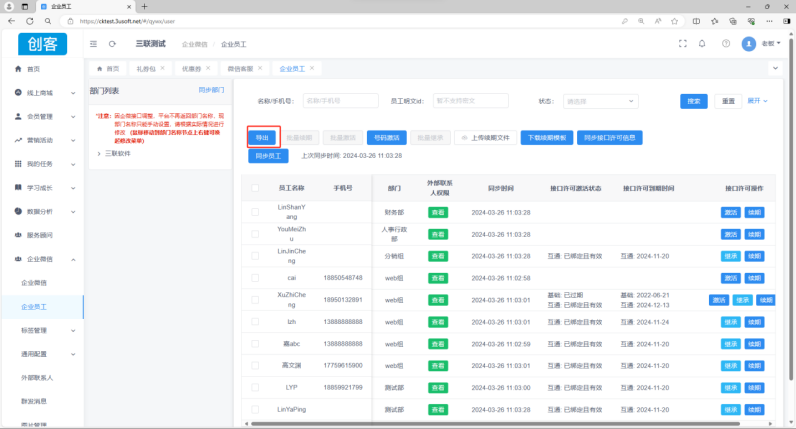796x429 pixels.
Task: Open a new browser tab
Action: [145, 7]
